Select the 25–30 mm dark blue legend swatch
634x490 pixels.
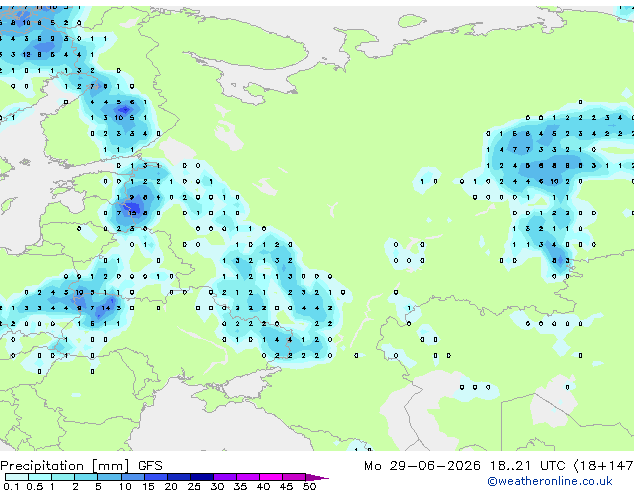pos(202,477)
